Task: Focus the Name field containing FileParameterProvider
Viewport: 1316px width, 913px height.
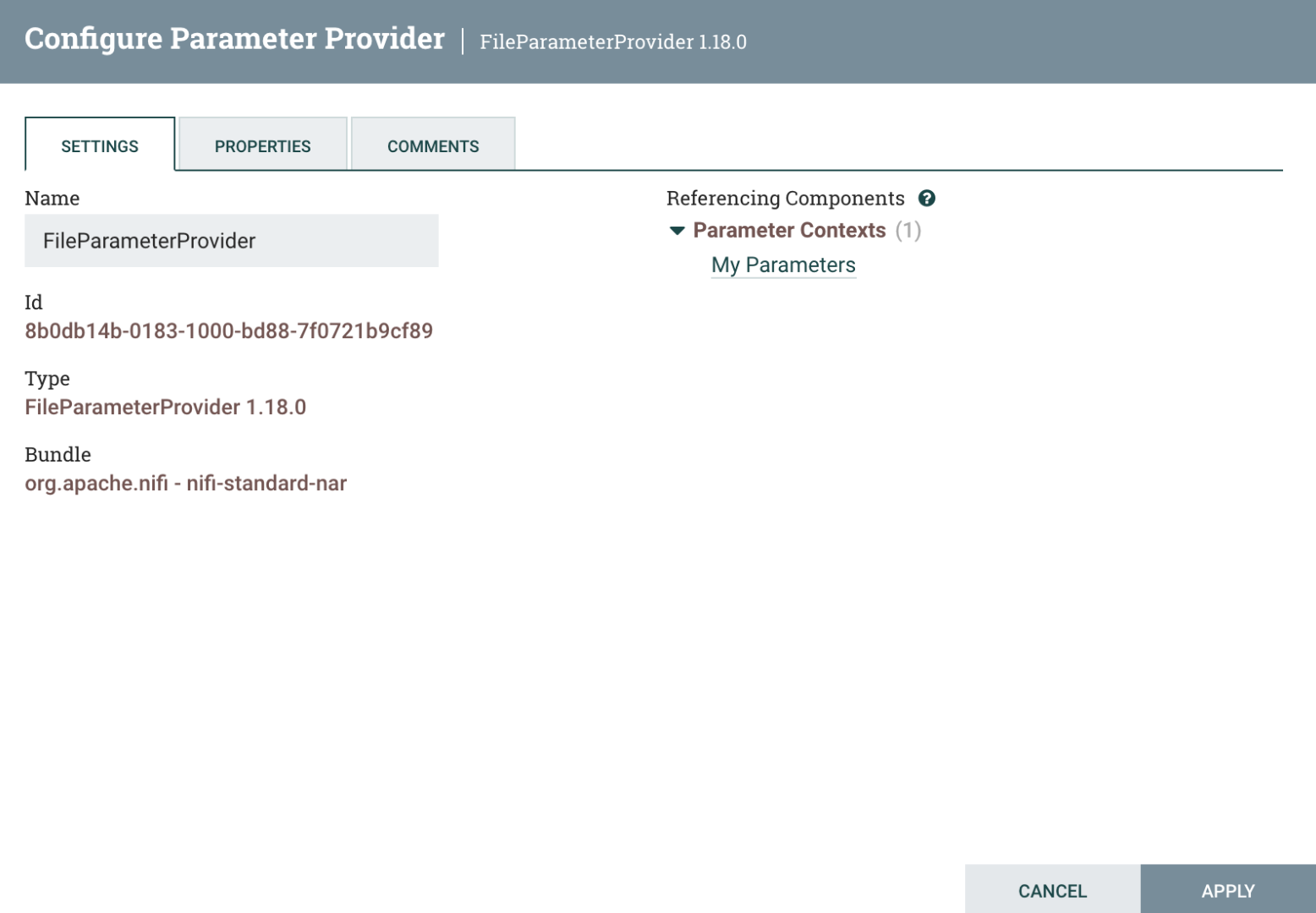Action: tap(232, 241)
